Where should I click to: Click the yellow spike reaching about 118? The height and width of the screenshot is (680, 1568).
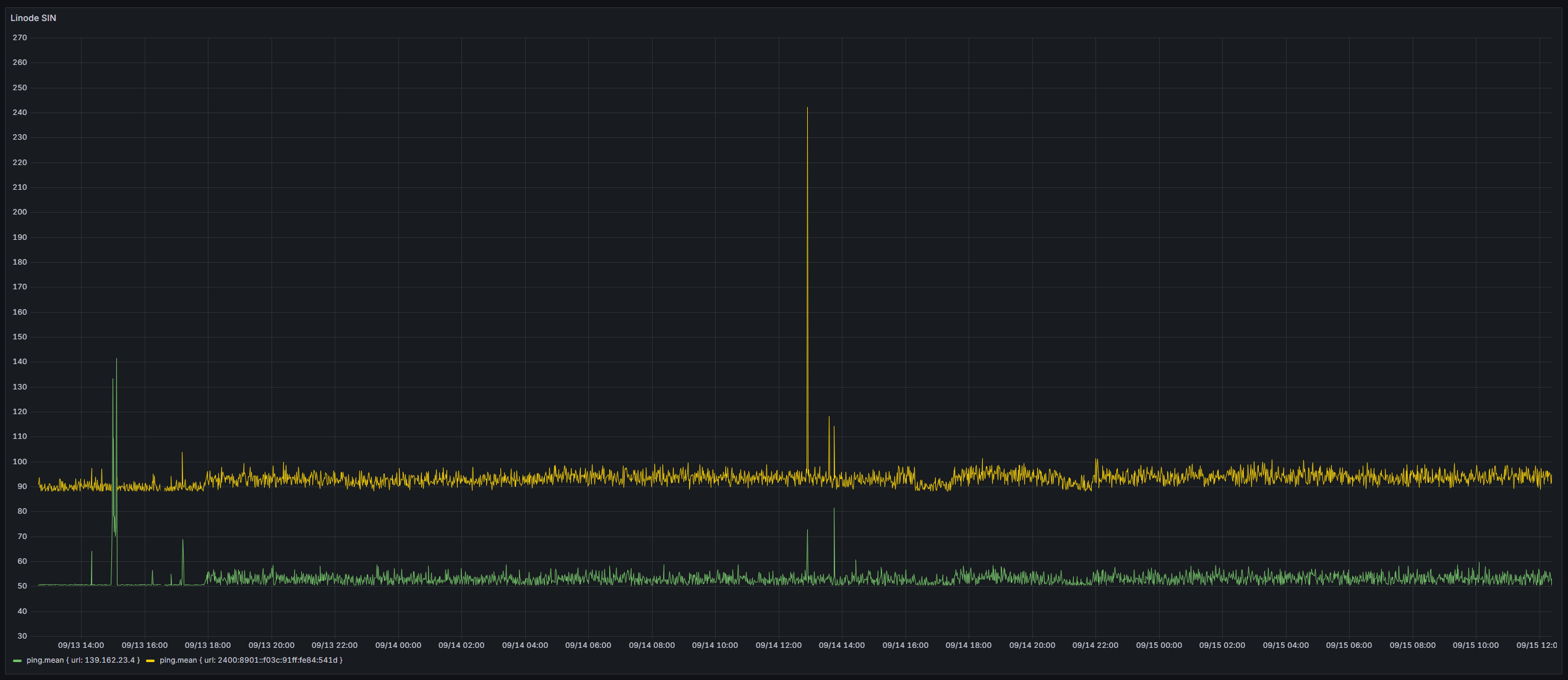tap(829, 418)
